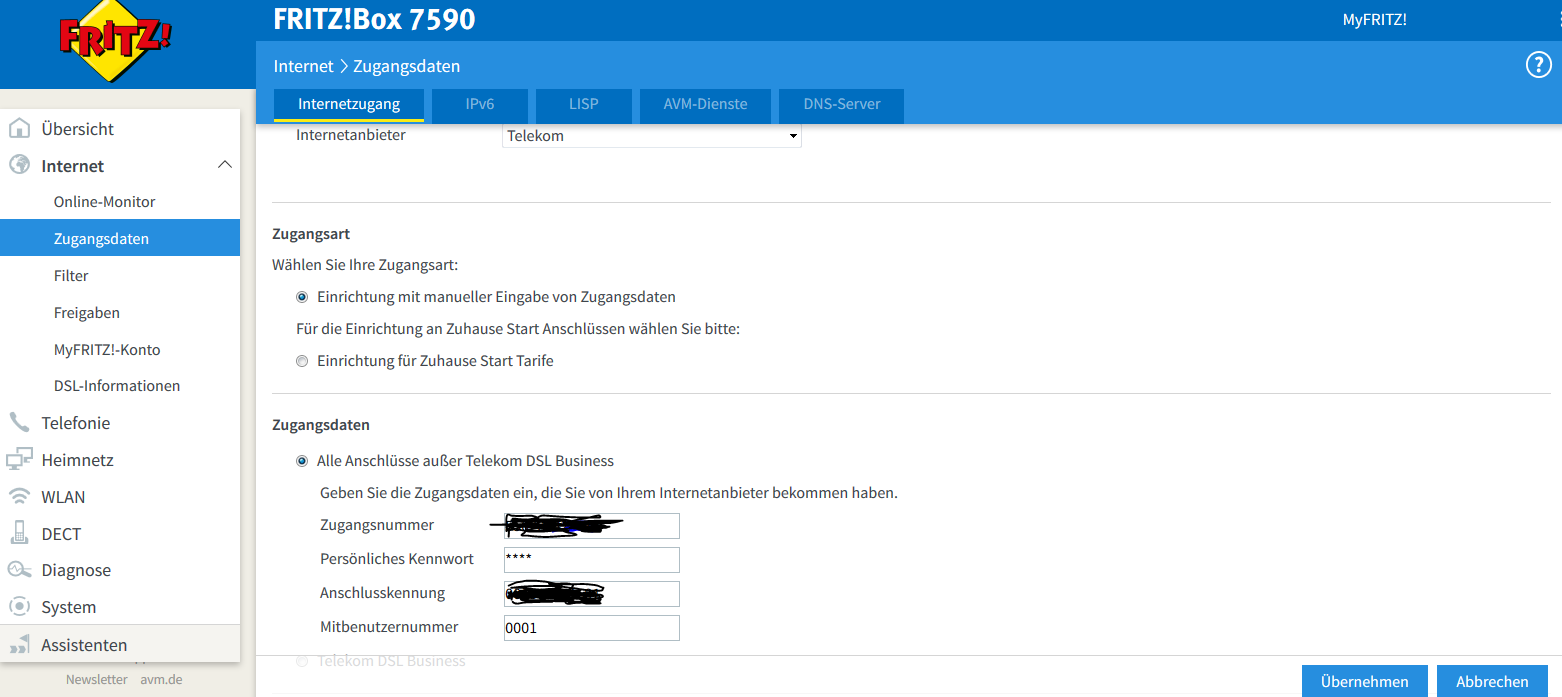Click the Übersicht home icon
This screenshot has width=1562, height=697.
(x=19, y=128)
